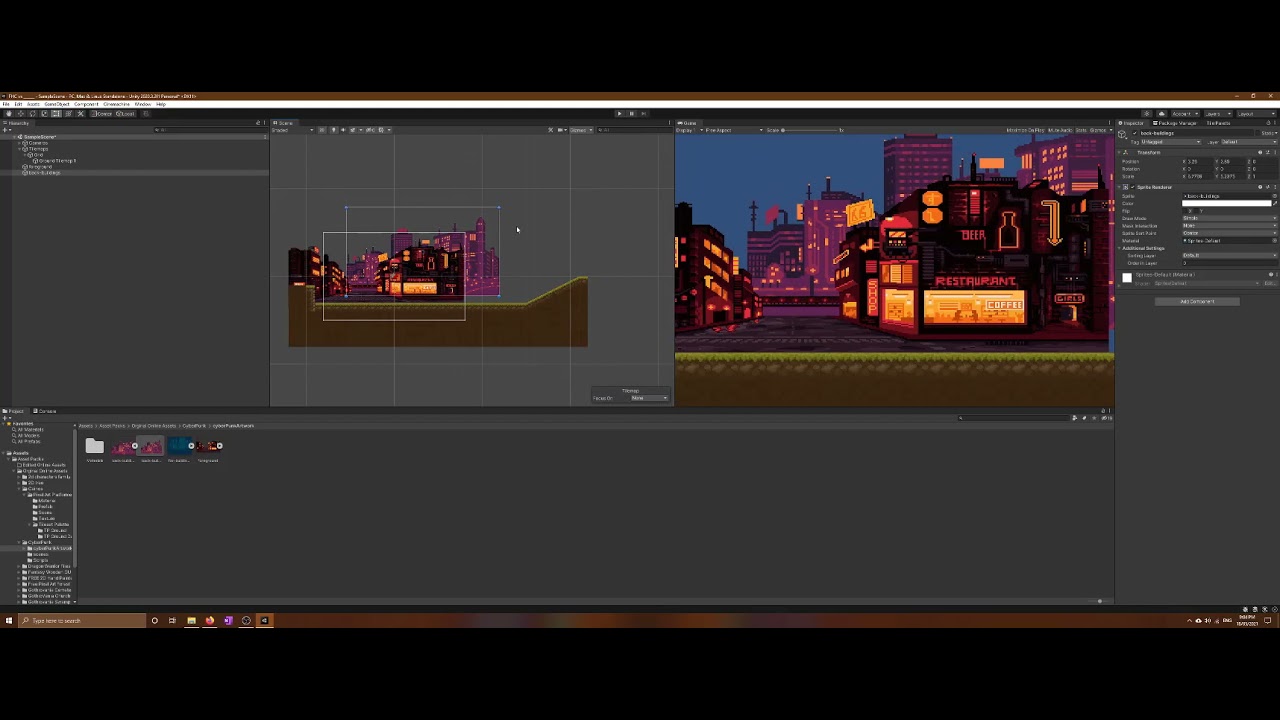The image size is (1280, 720).
Task: Enable Flip X checkbox
Action: click(1185, 211)
